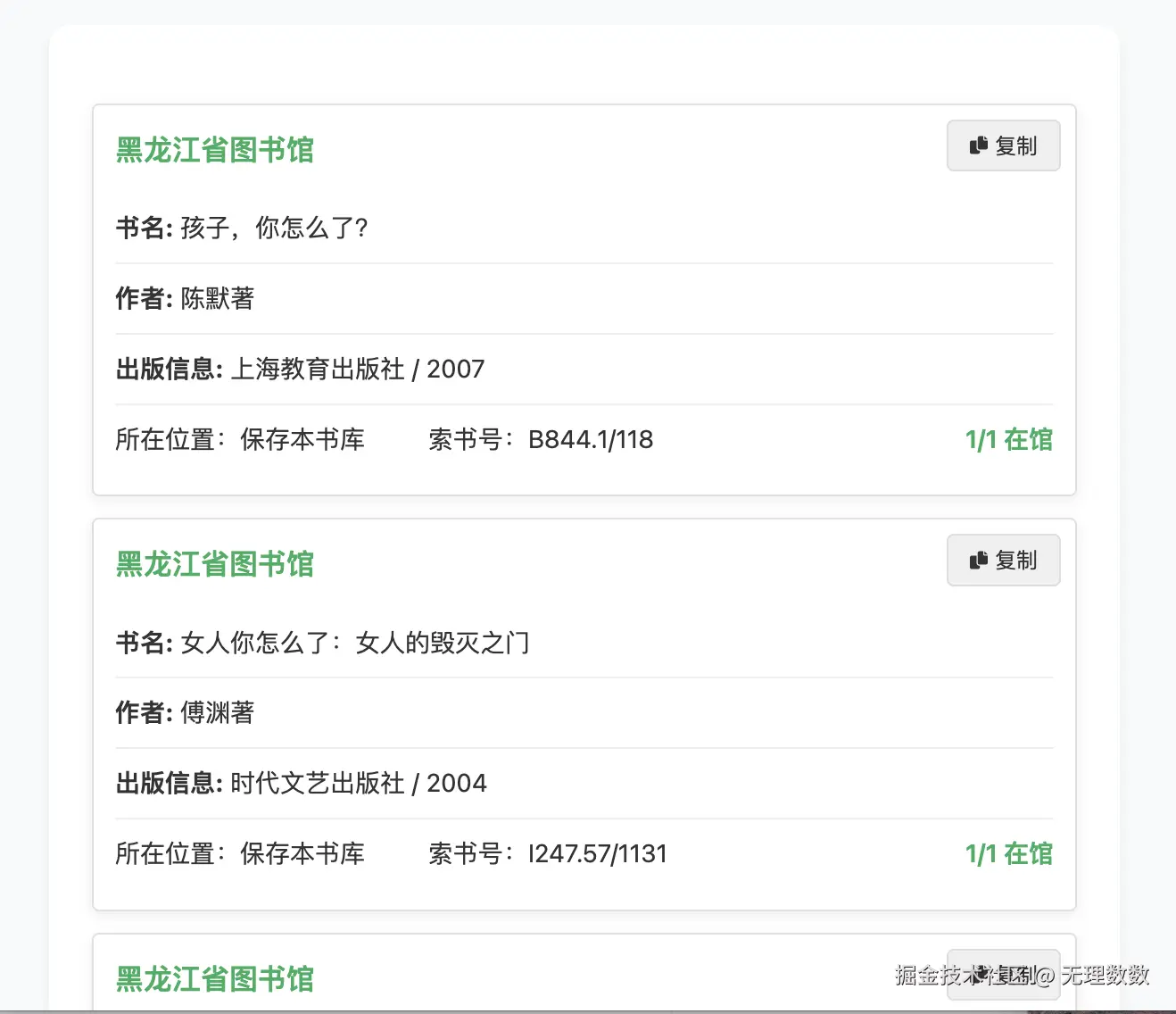Select call number B844.1/118
Viewport: 1176px width, 1014px height.
pyautogui.click(x=591, y=439)
